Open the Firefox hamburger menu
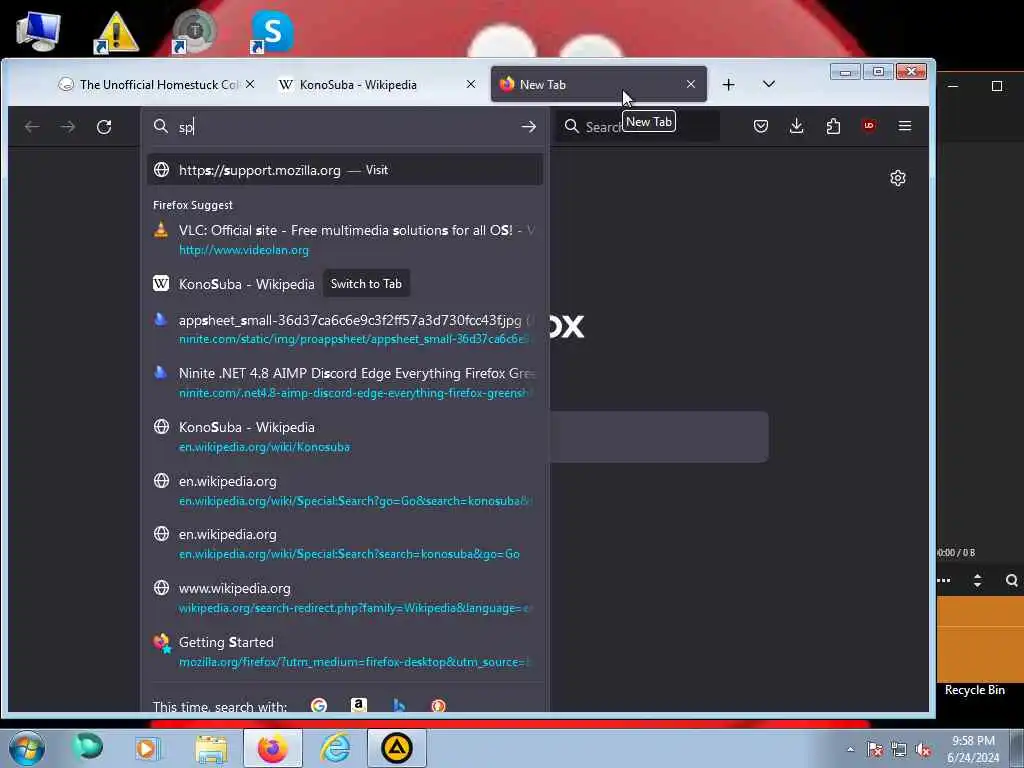 pos(904,126)
